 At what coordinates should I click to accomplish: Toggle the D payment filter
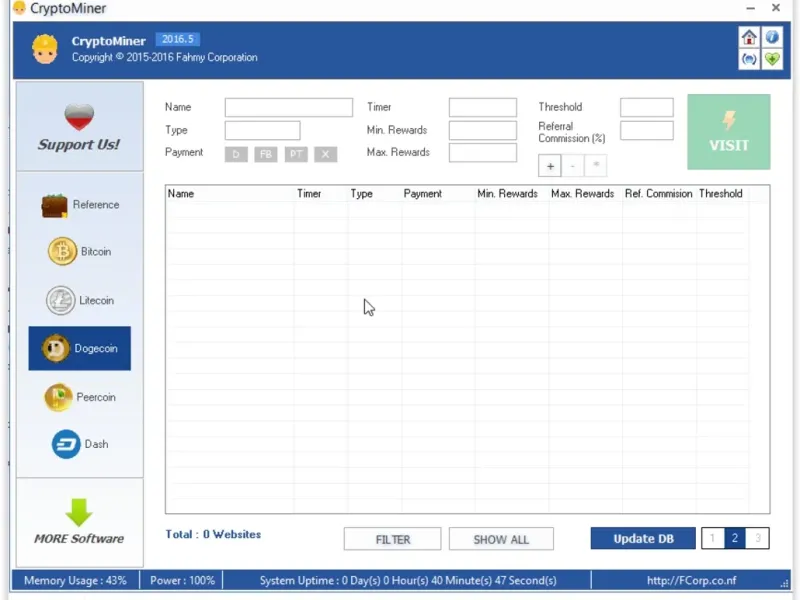[x=236, y=154]
